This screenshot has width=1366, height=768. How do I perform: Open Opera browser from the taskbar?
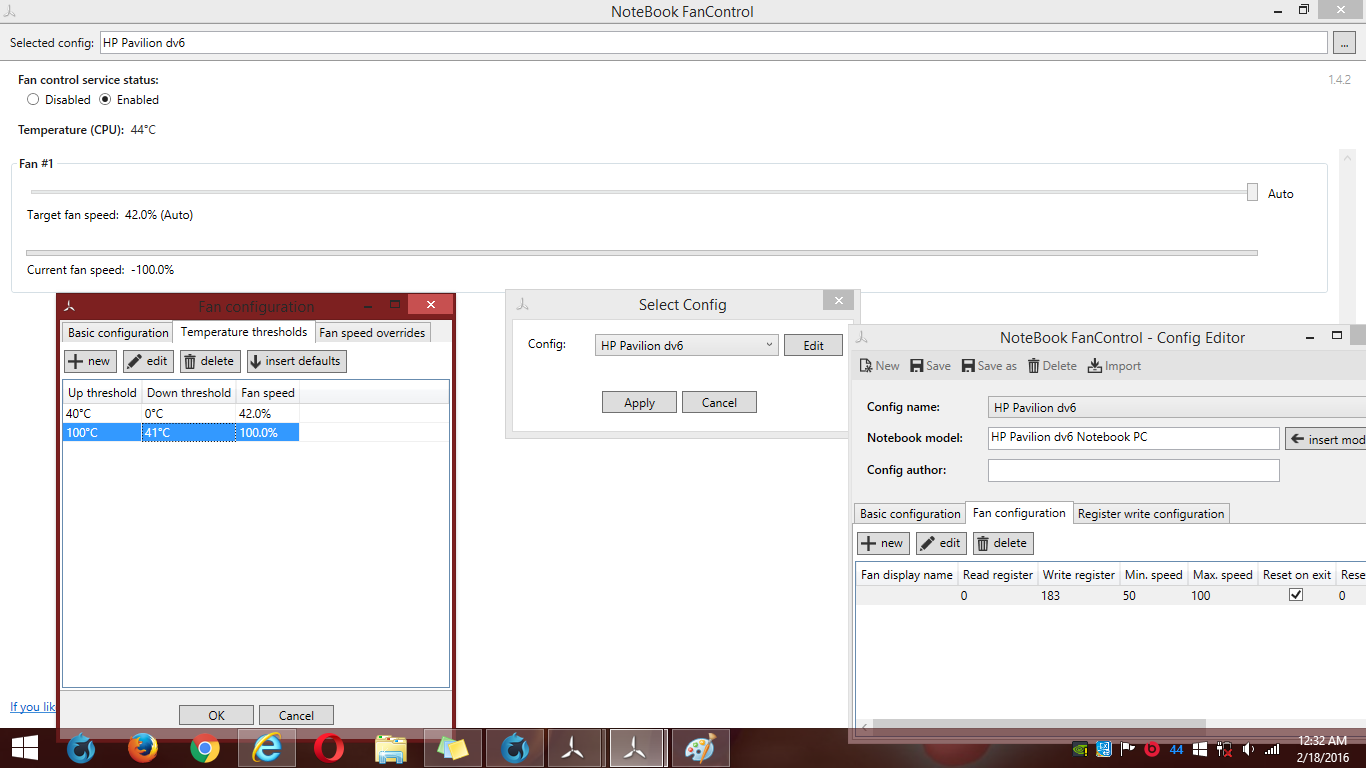[329, 748]
